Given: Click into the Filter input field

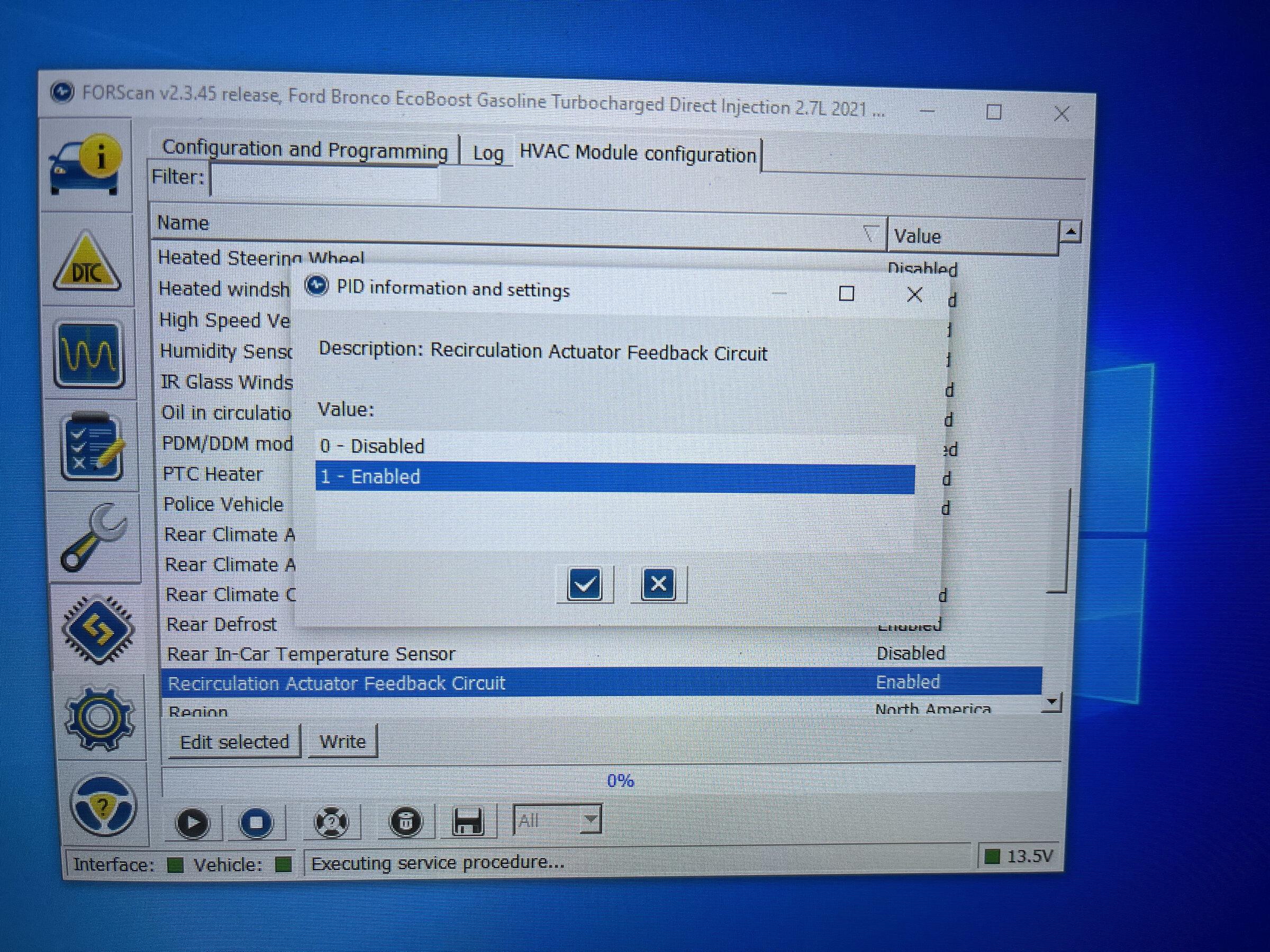Looking at the screenshot, I should (x=325, y=180).
